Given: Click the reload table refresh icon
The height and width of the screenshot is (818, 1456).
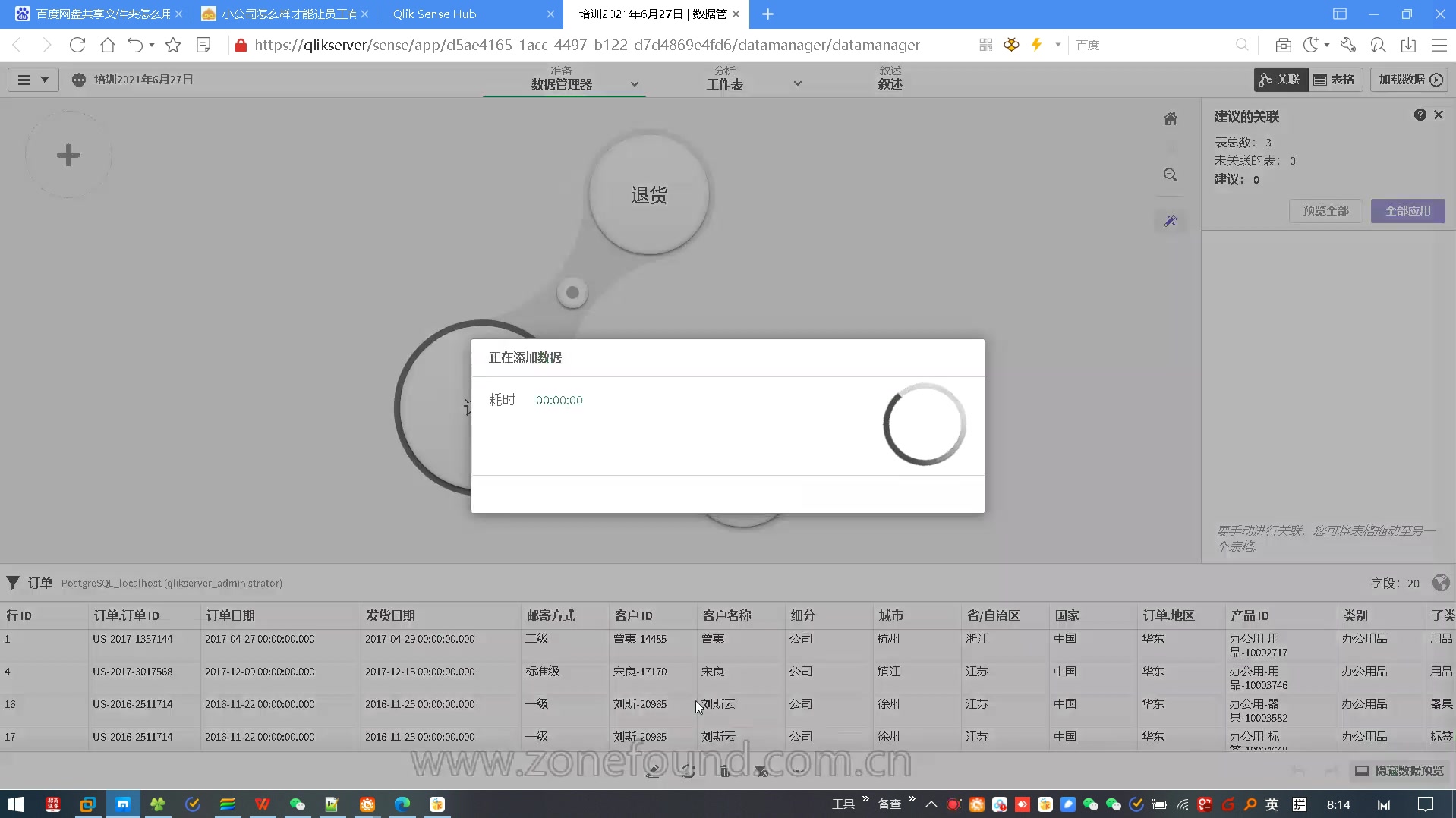Looking at the screenshot, I should click(x=689, y=771).
